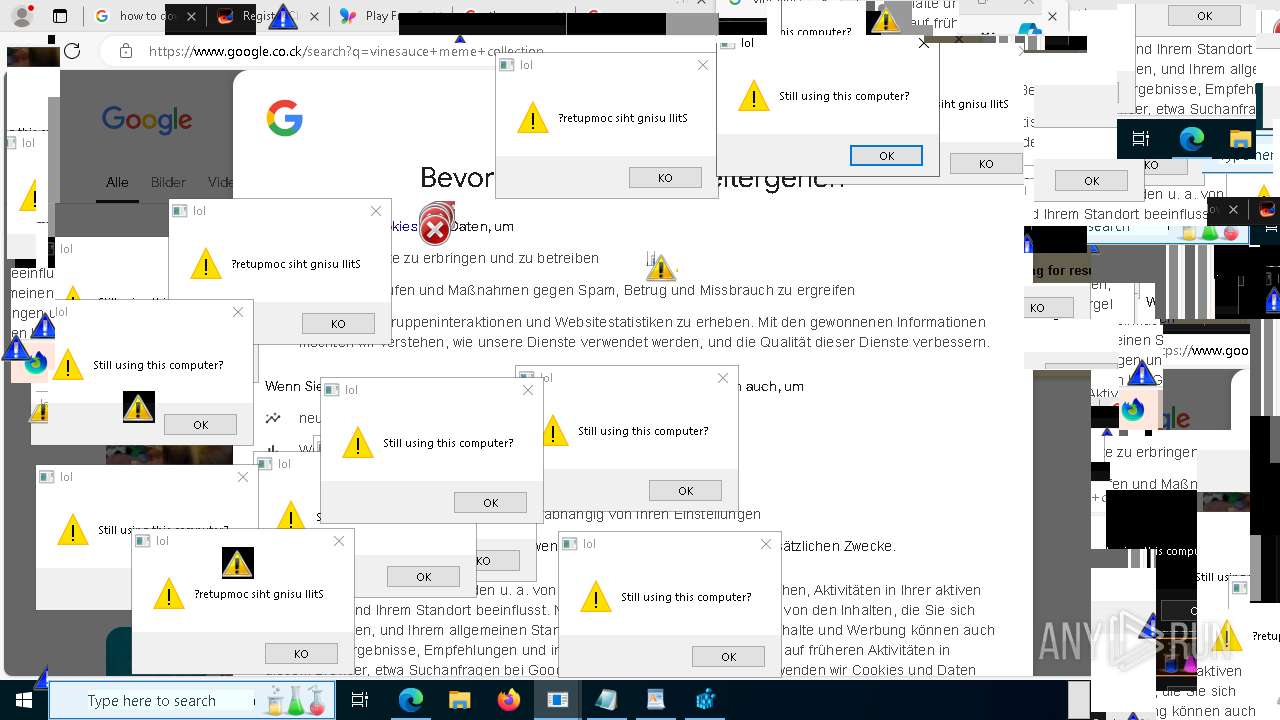Close the lol dialog overlapping 'Aktivitäten in Ihrer aktiven'
Image resolution: width=1280 pixels, height=720 pixels.
point(766,544)
